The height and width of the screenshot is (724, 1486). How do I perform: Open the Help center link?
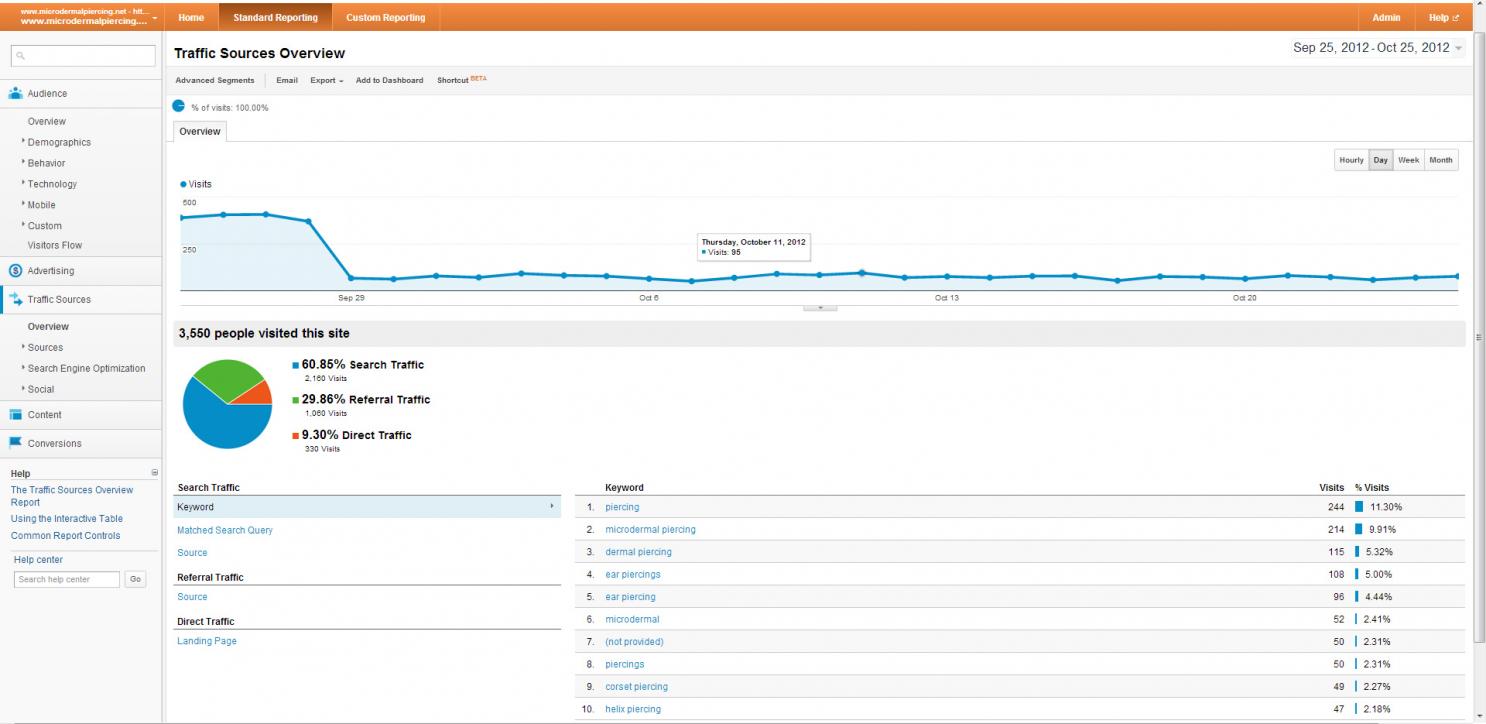[38, 560]
